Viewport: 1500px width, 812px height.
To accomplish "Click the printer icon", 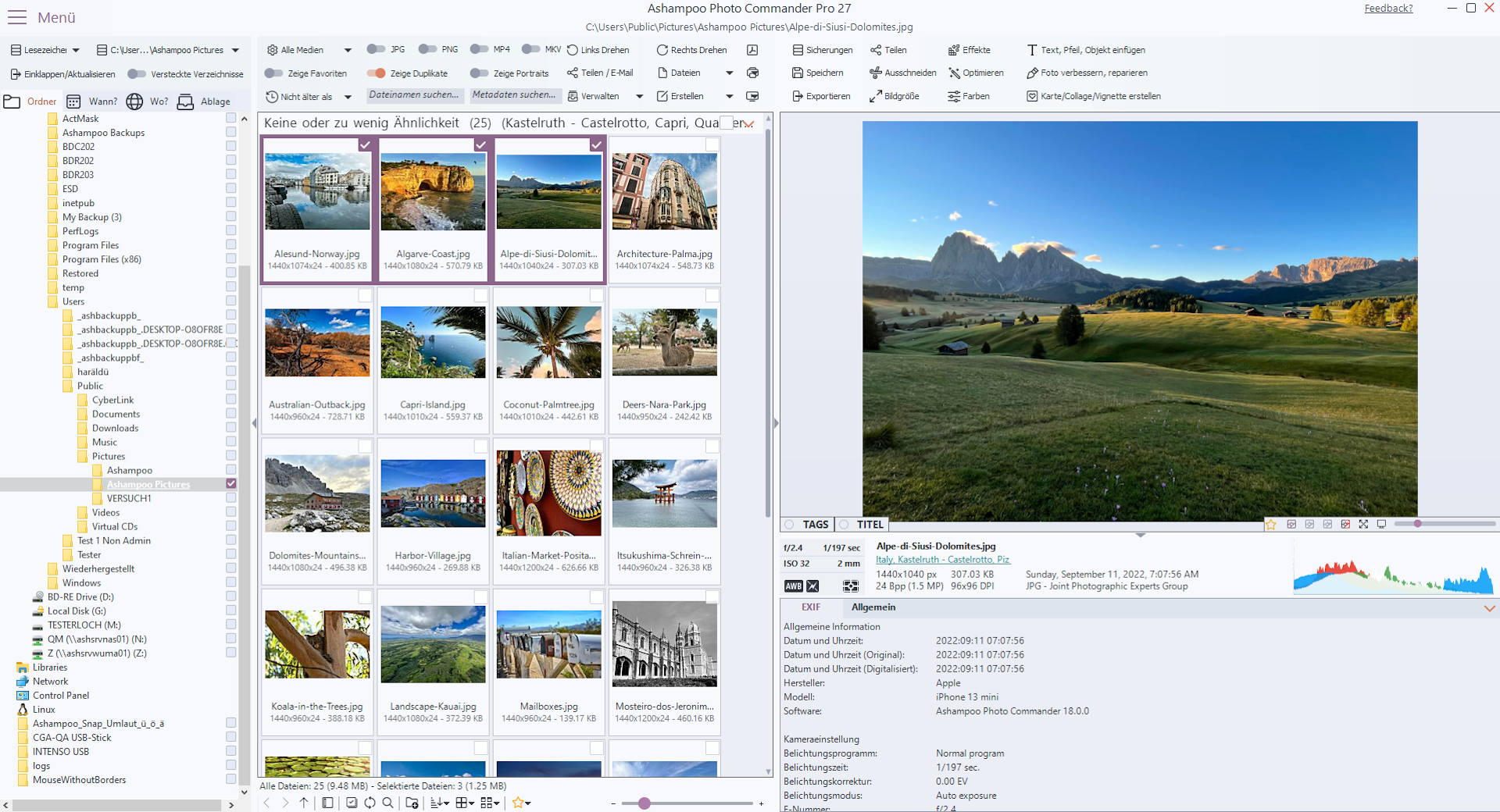I will click(752, 73).
